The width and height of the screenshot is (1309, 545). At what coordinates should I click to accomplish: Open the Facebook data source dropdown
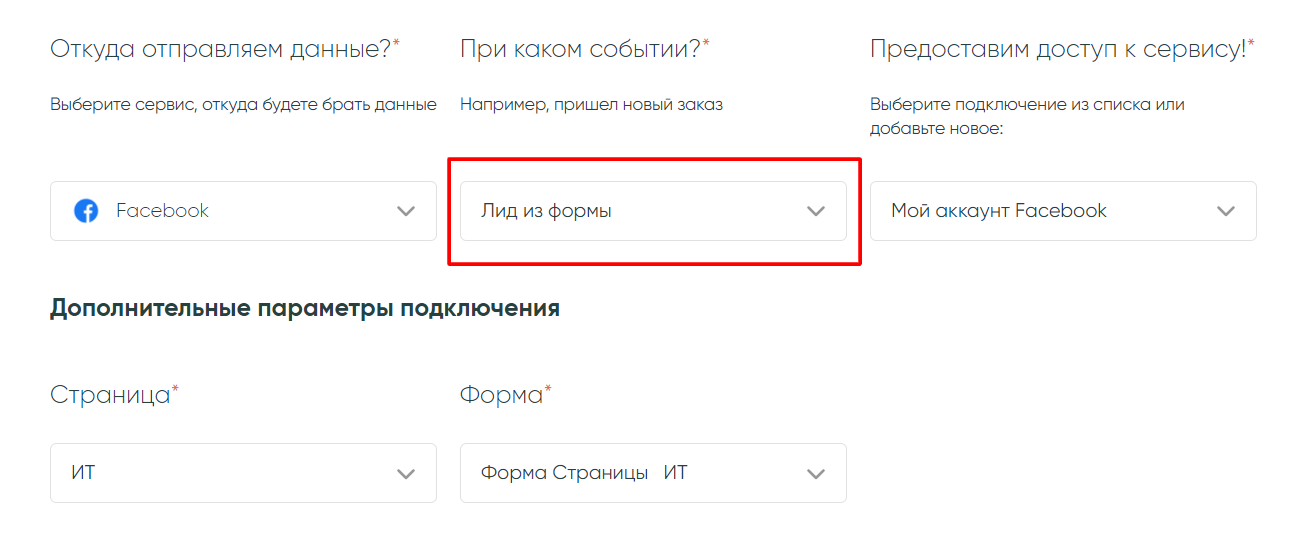tap(243, 211)
